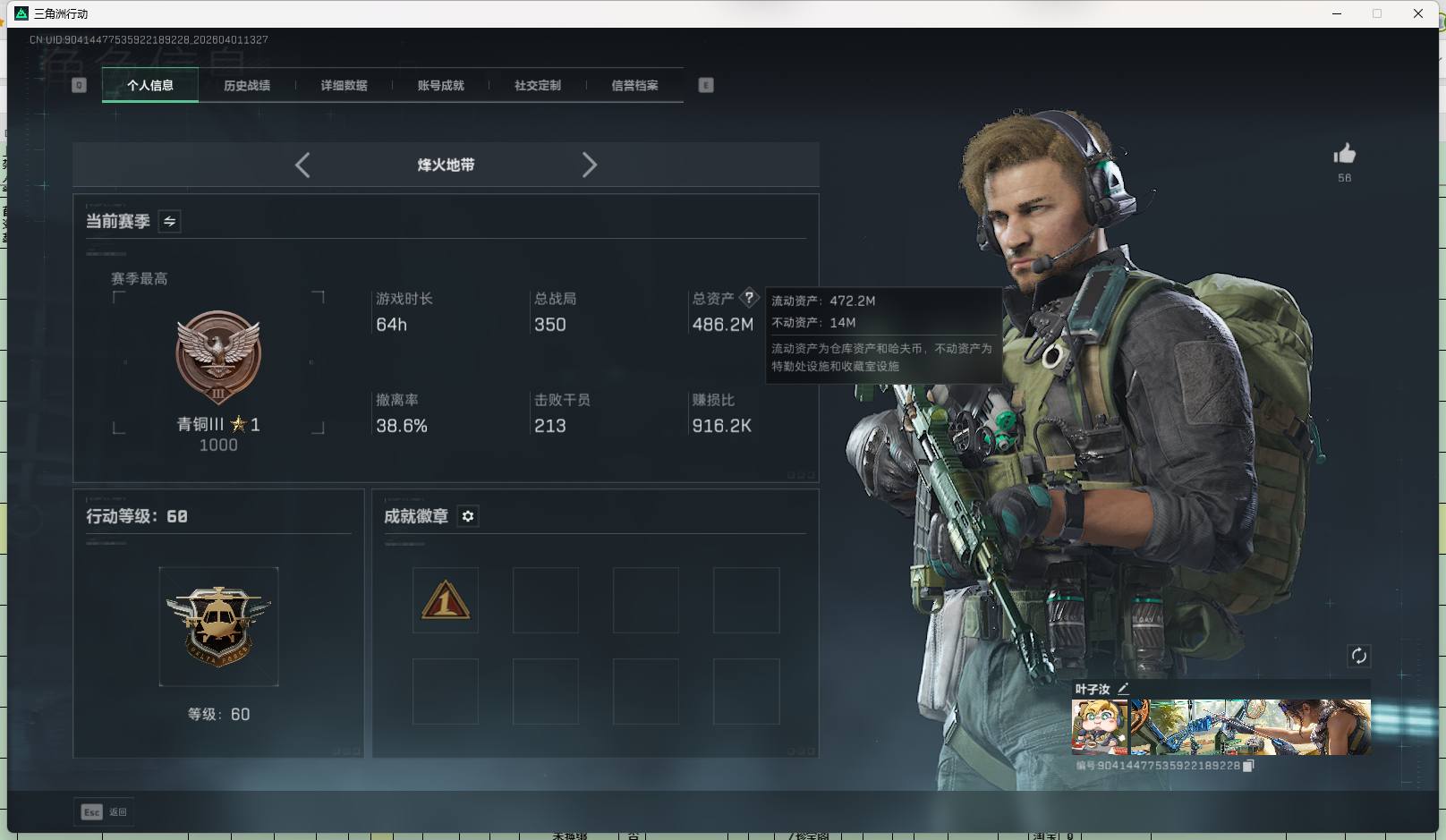The image size is (1446, 840).
Task: Select the red triangle number 1 badge
Action: pos(446,600)
